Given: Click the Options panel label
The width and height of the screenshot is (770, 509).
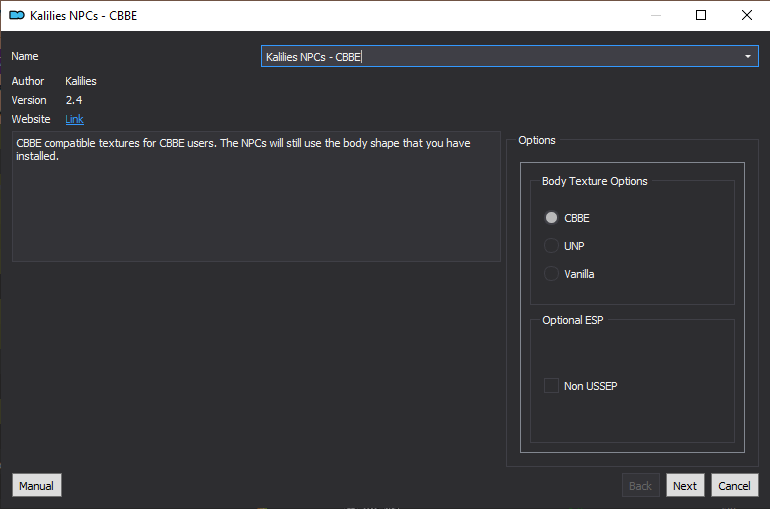Looking at the screenshot, I should 537,140.
